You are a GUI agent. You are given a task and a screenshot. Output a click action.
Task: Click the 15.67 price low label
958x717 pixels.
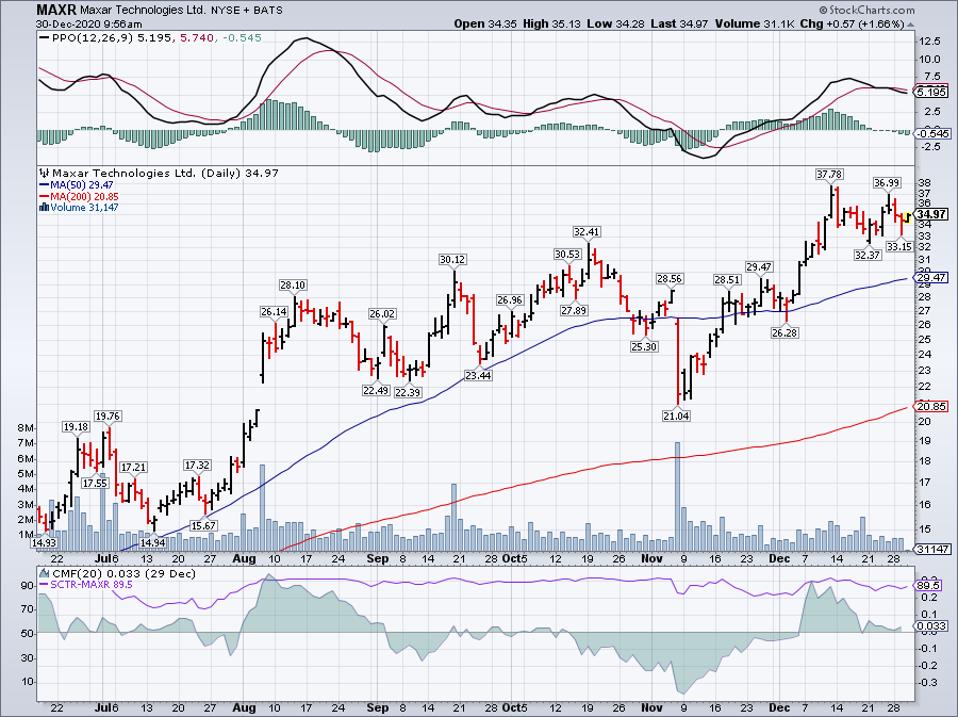click(x=203, y=525)
